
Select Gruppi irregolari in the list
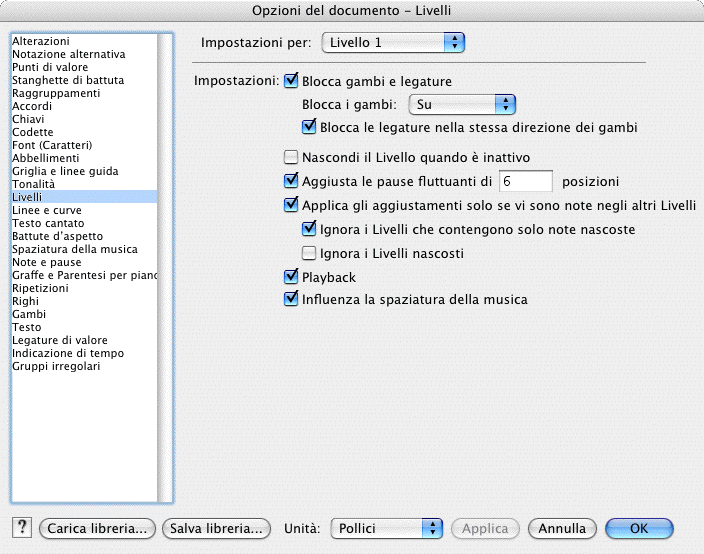coord(56,366)
